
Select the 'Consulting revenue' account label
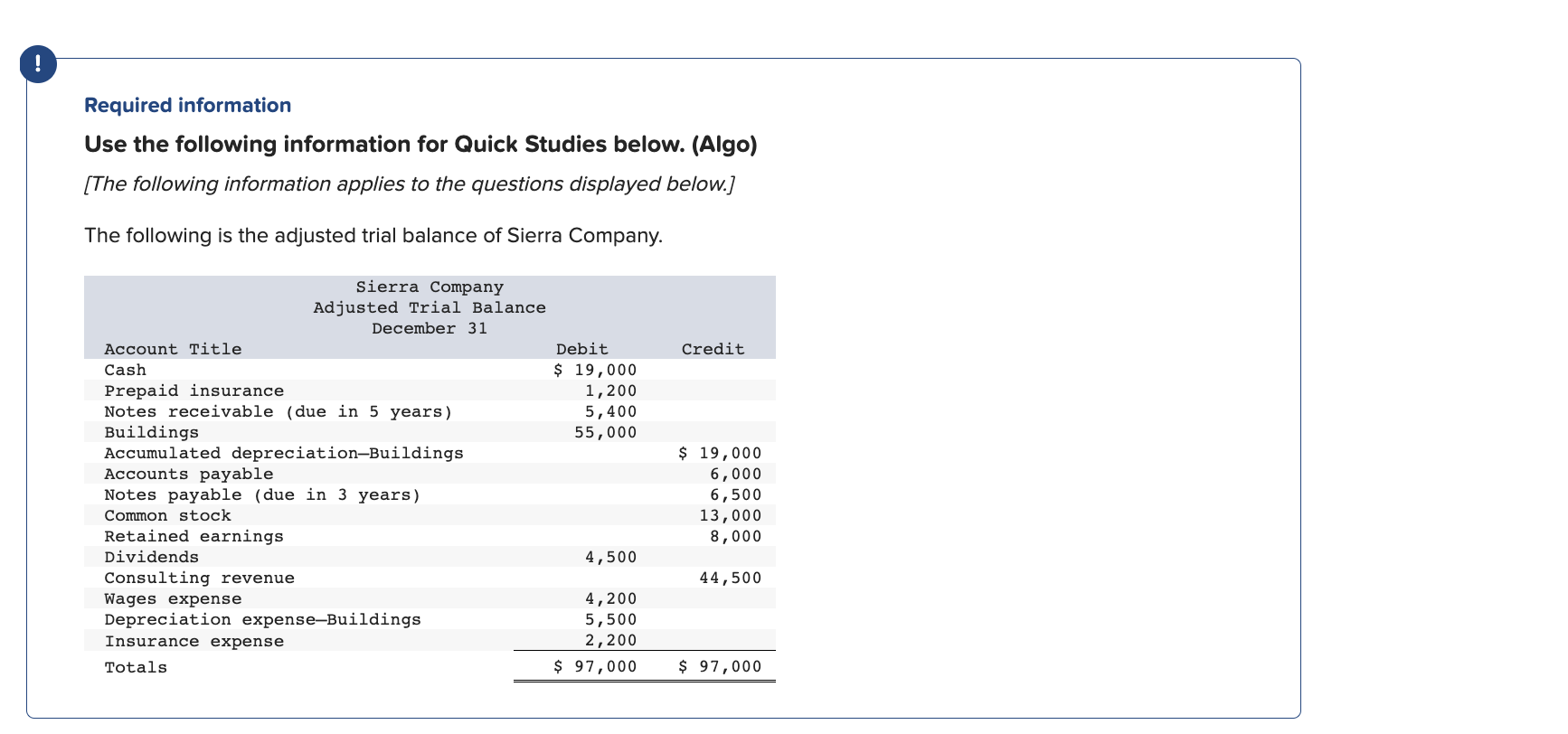[x=199, y=578]
